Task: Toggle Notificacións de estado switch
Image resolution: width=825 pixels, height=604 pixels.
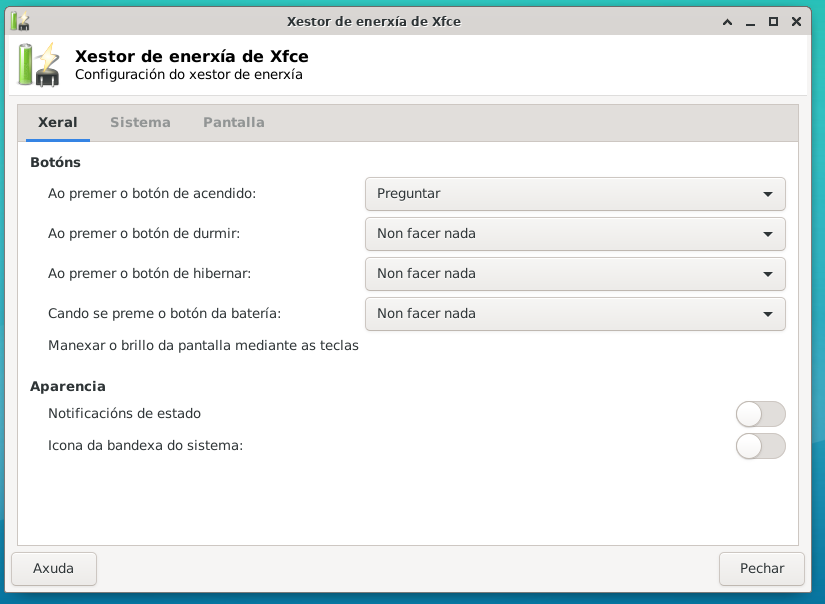Action: [x=760, y=414]
